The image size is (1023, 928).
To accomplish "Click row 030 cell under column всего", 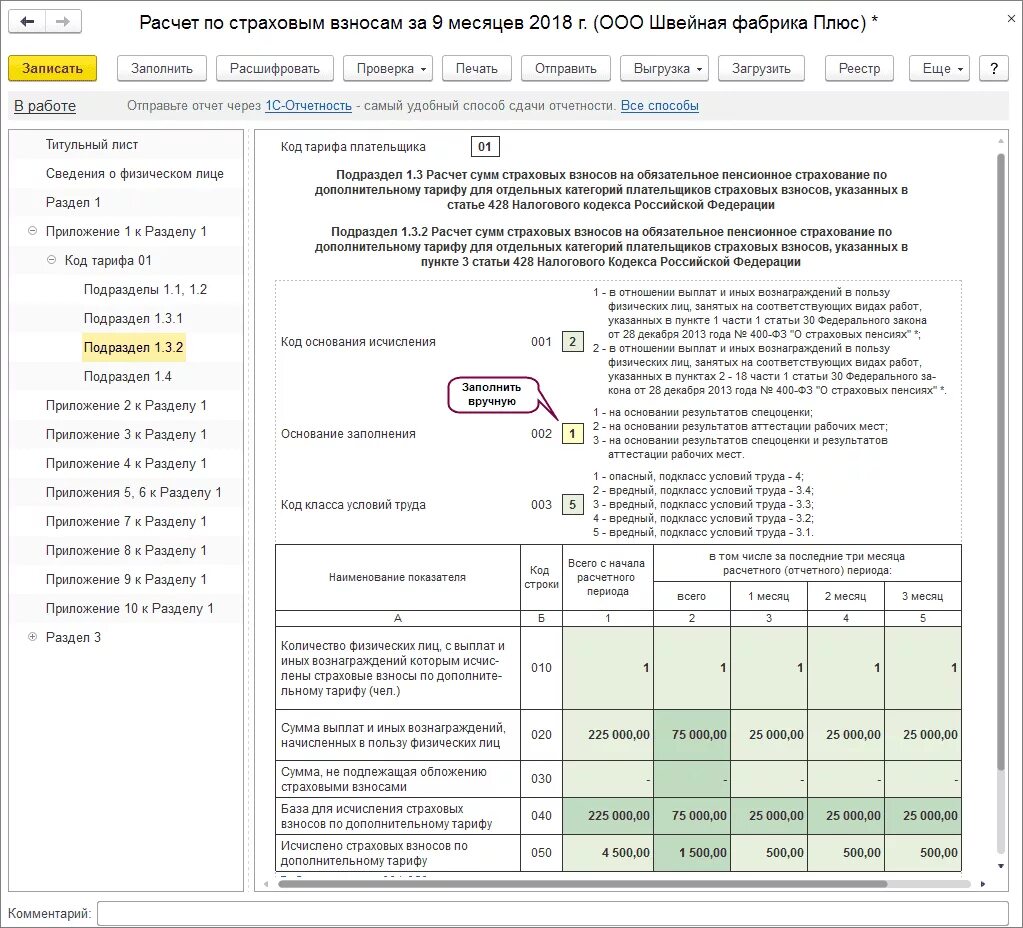I will point(692,779).
